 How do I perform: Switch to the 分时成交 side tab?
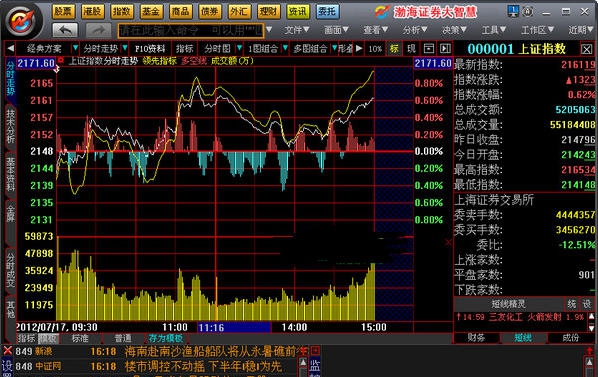click(11, 270)
